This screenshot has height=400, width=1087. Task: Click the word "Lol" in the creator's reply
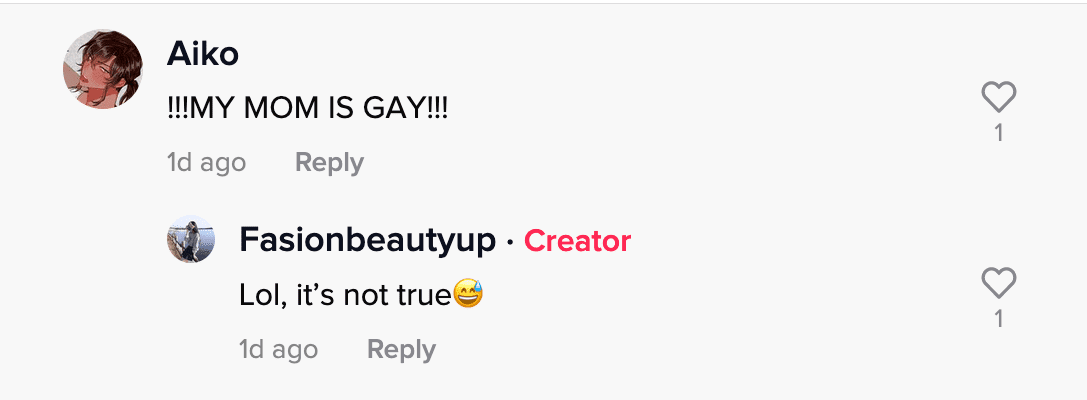pyautogui.click(x=260, y=295)
